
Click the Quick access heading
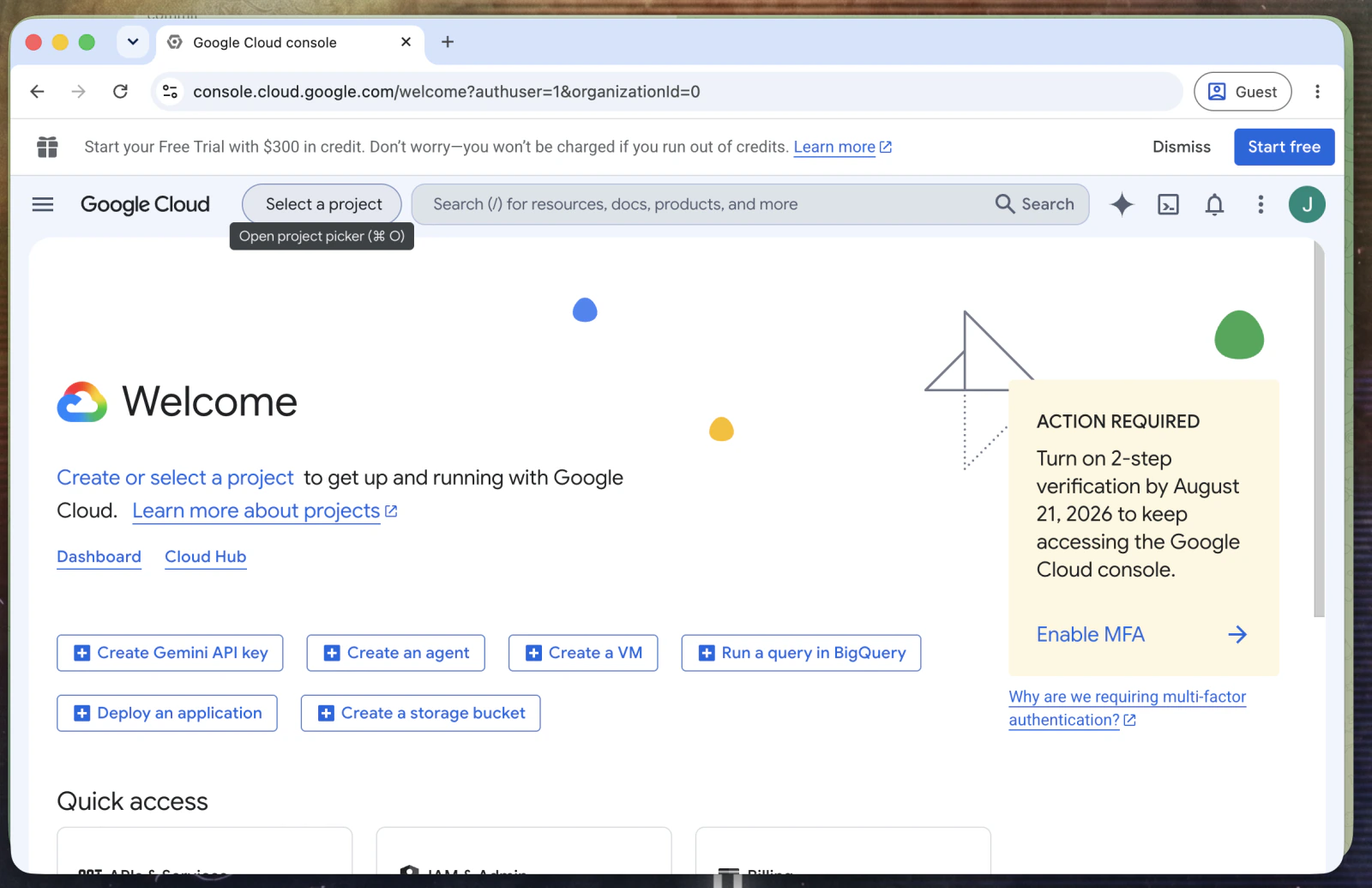(x=132, y=801)
